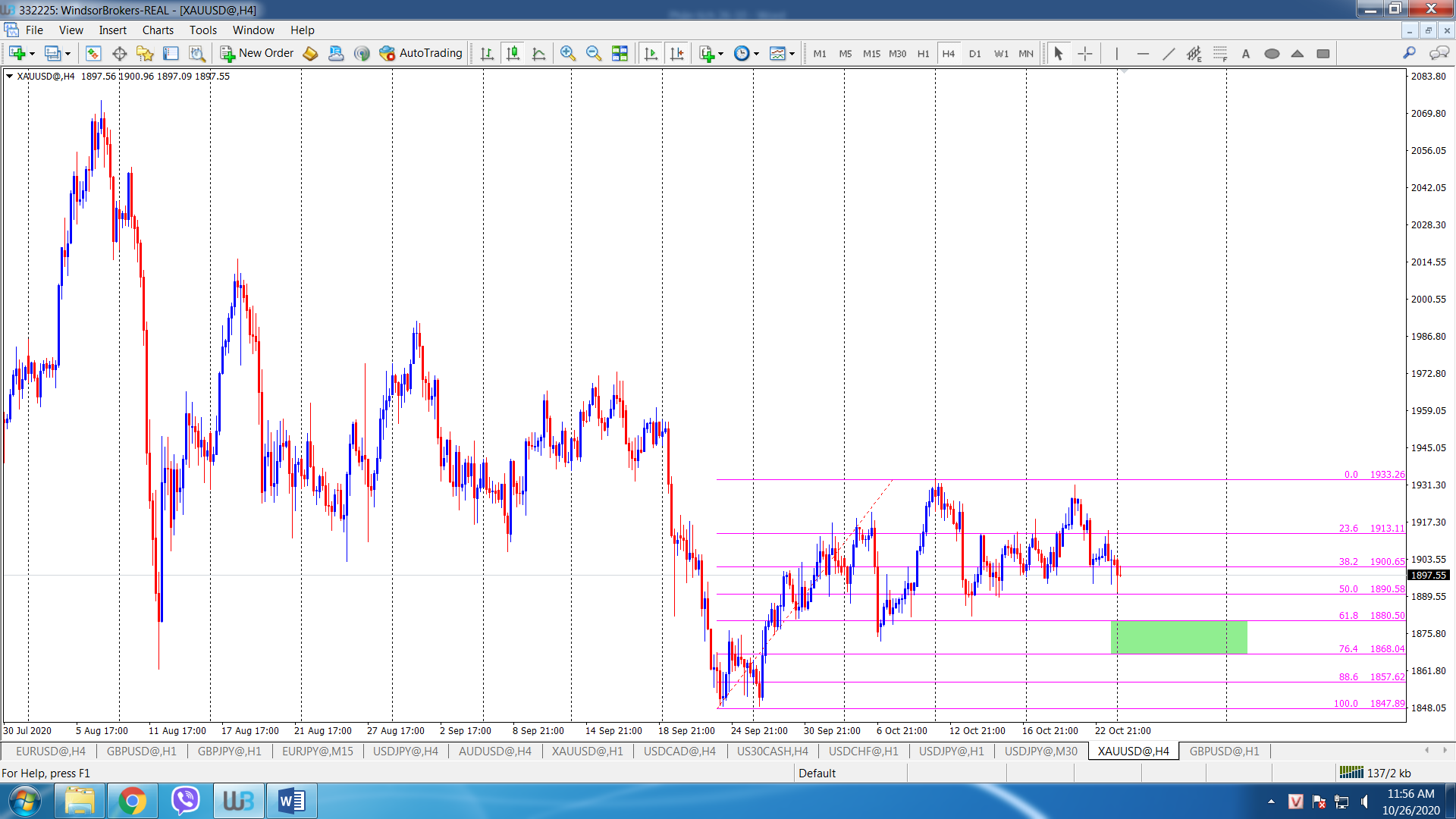Expand Profiles dropdown arrow
1456x819 pixels.
[67, 54]
